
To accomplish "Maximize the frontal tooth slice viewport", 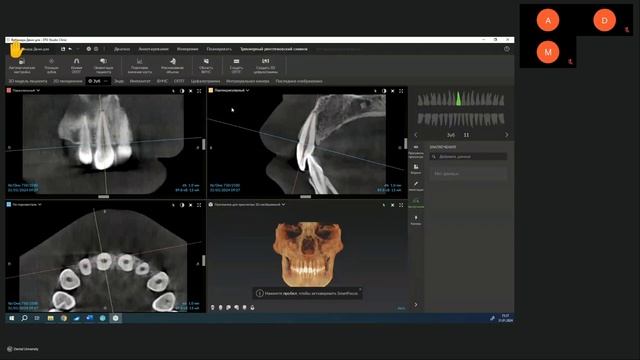I will click(x=199, y=91).
